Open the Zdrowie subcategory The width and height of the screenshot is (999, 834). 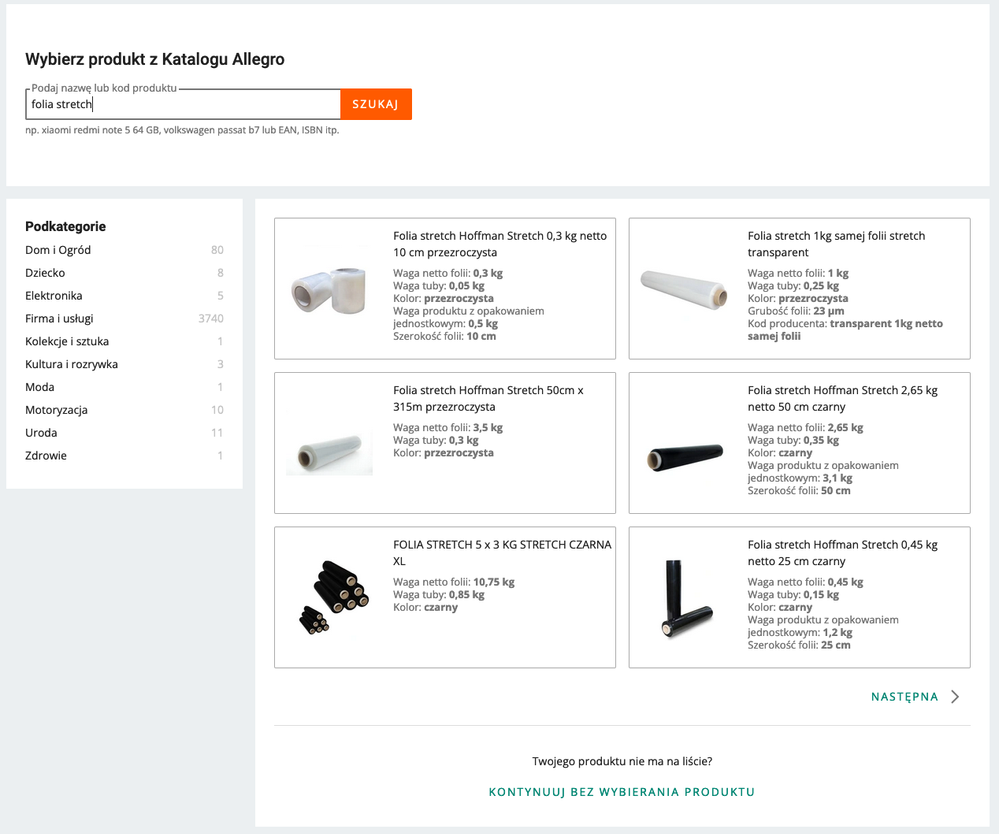coord(46,456)
